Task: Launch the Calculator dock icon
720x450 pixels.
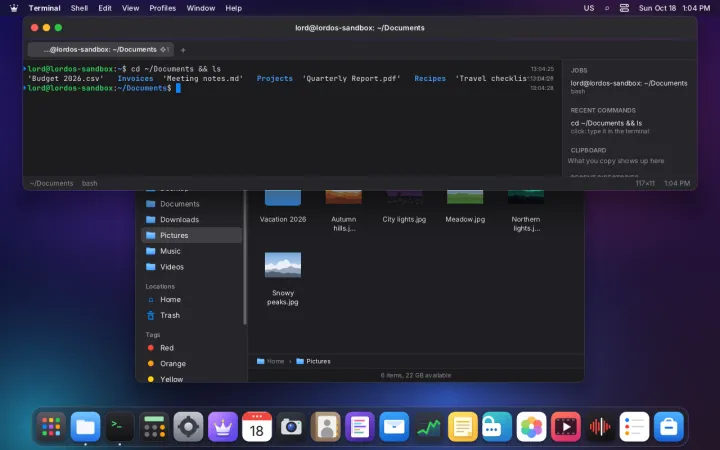Action: (154, 427)
